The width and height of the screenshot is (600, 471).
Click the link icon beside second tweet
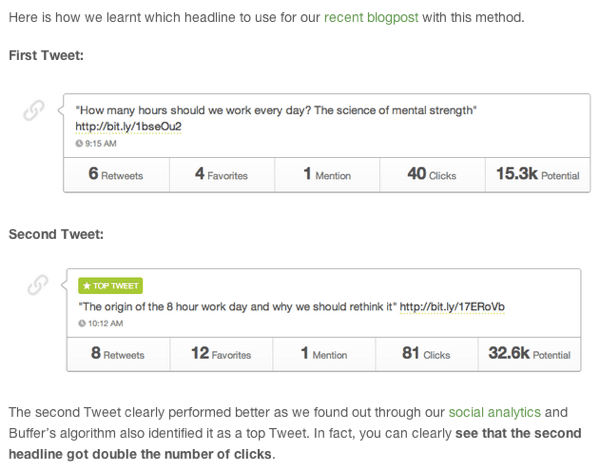tap(38, 285)
